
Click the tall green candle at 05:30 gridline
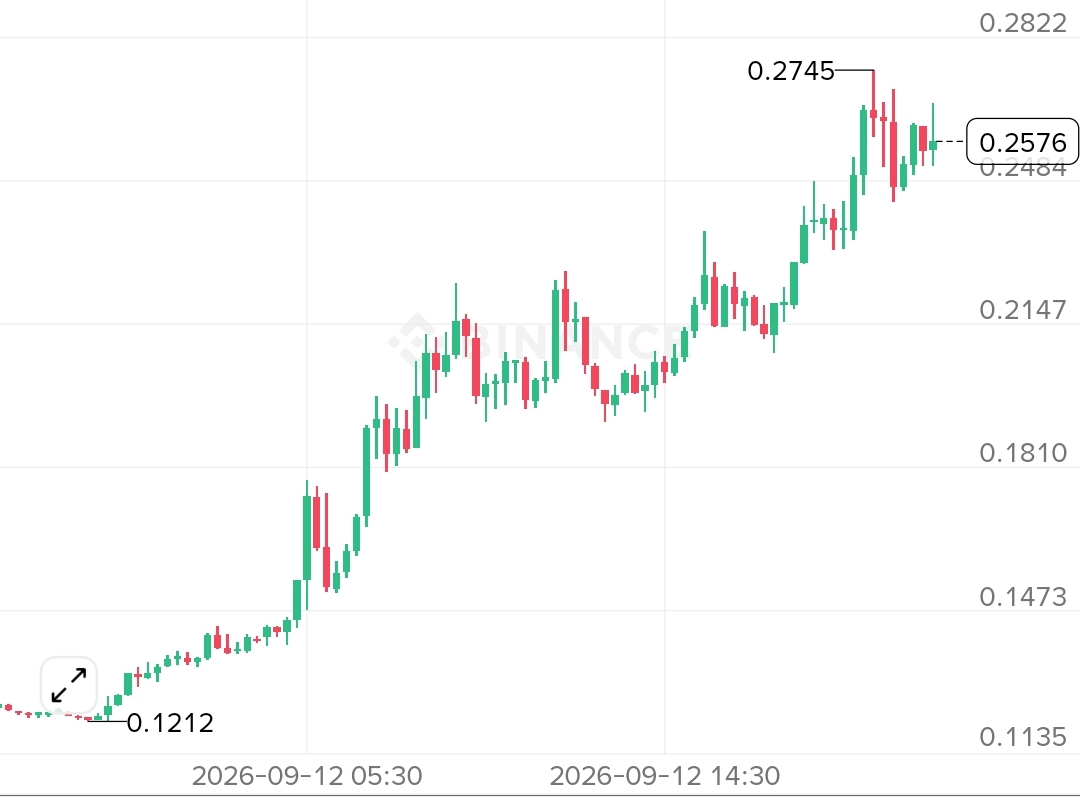coord(307,537)
